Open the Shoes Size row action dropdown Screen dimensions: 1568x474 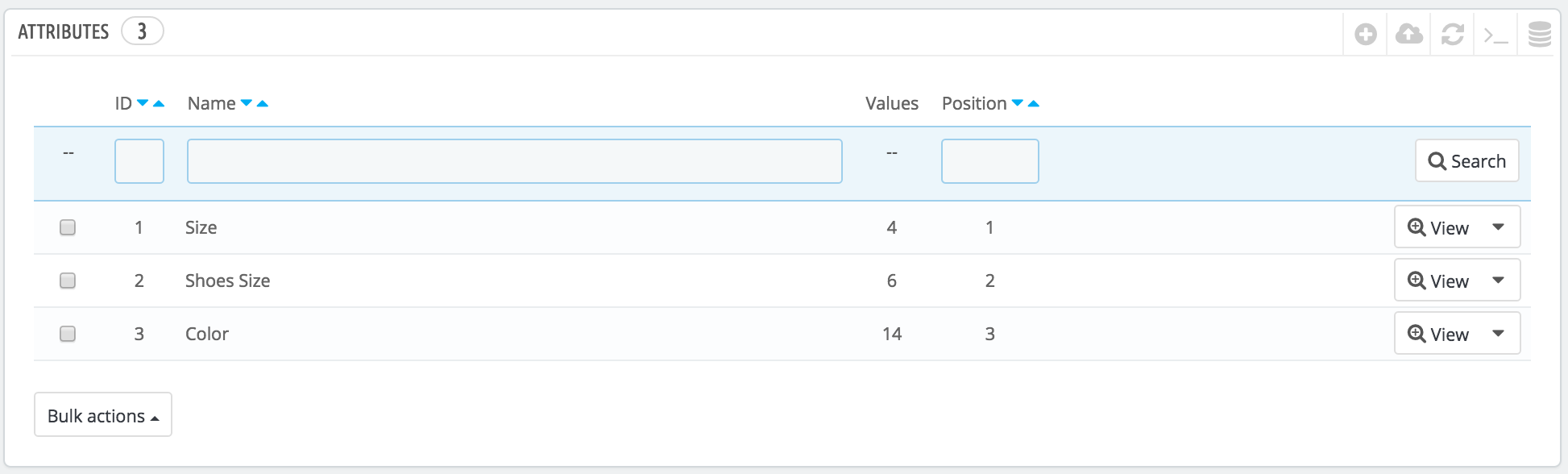pos(1499,281)
